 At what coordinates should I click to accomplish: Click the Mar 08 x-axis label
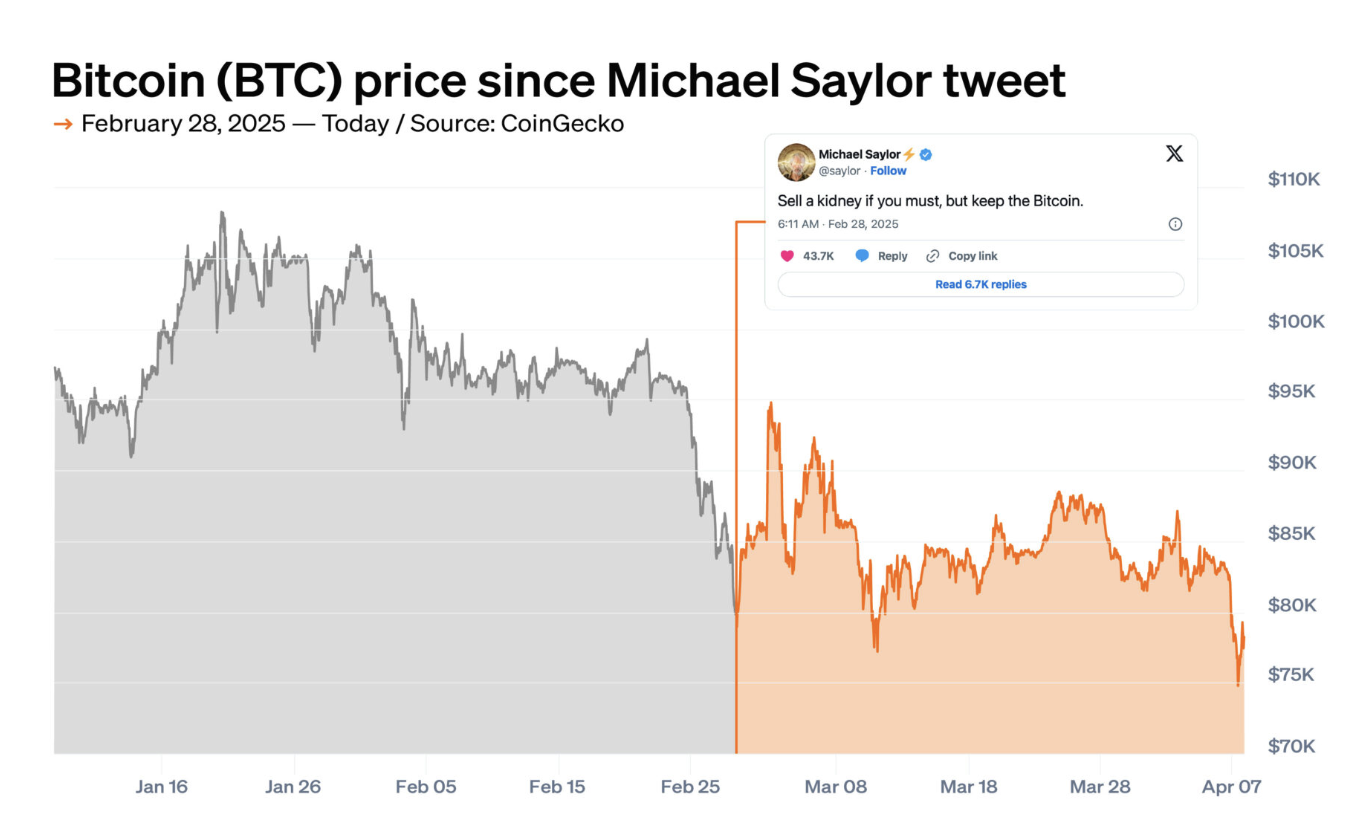835,786
